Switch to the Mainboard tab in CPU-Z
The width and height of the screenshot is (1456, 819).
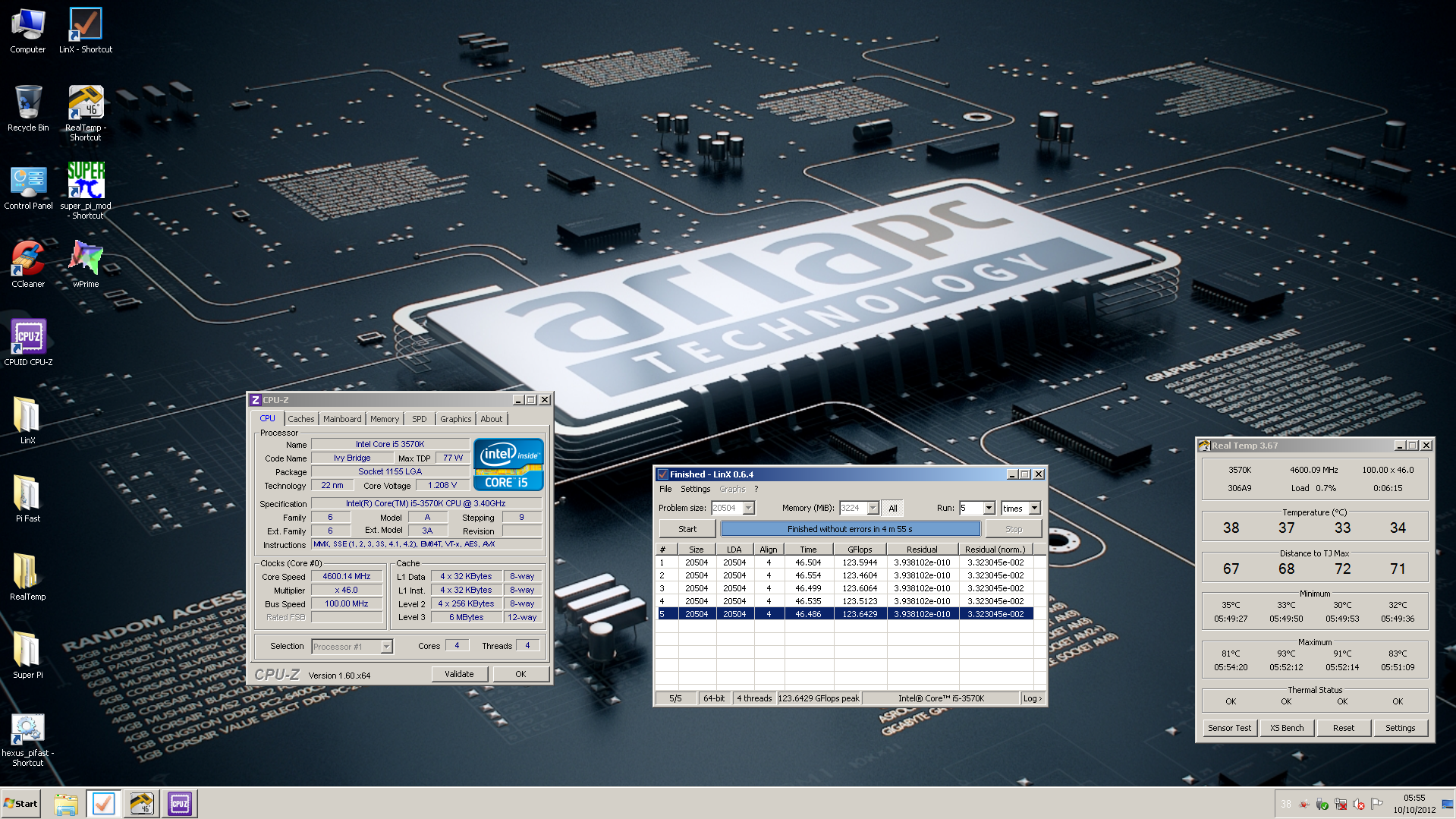[342, 419]
